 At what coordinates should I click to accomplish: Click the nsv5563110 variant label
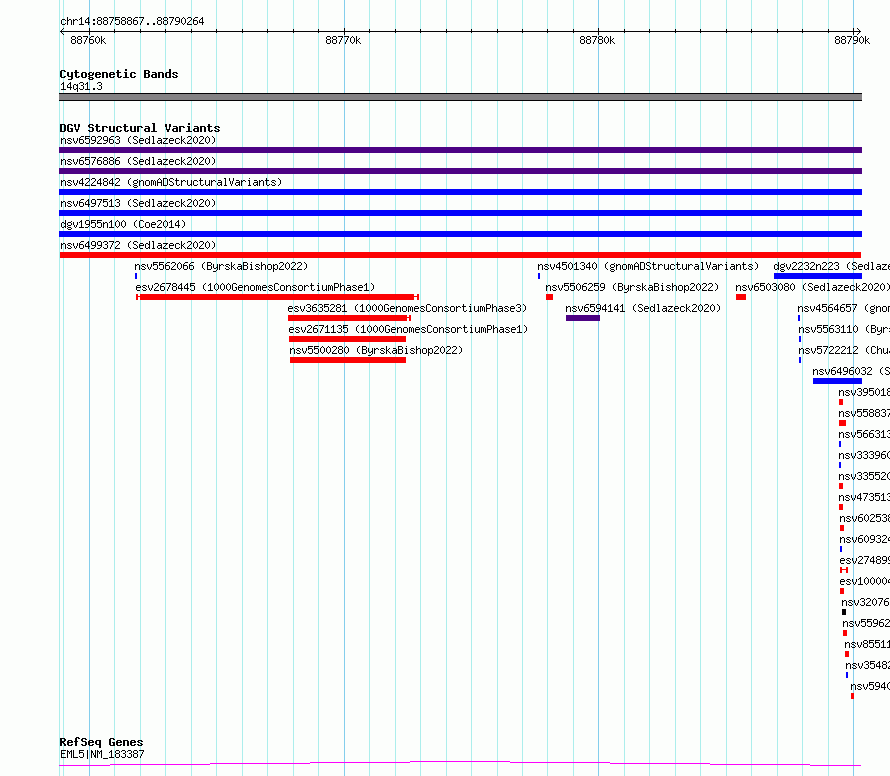(844, 329)
